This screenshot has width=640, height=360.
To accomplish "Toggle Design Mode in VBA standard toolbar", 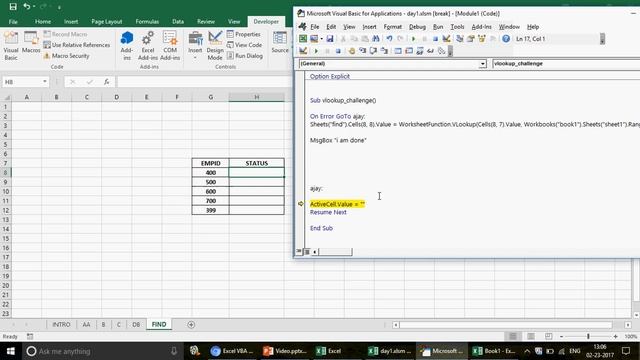I will pos(447,39).
